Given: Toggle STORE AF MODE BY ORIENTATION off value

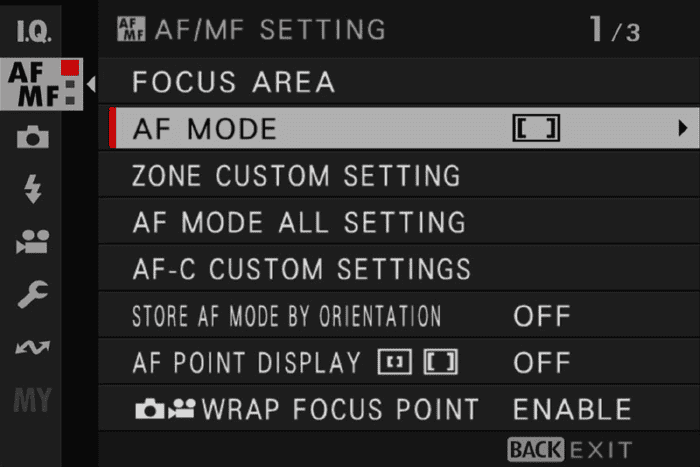Looking at the screenshot, I should pos(542,316).
